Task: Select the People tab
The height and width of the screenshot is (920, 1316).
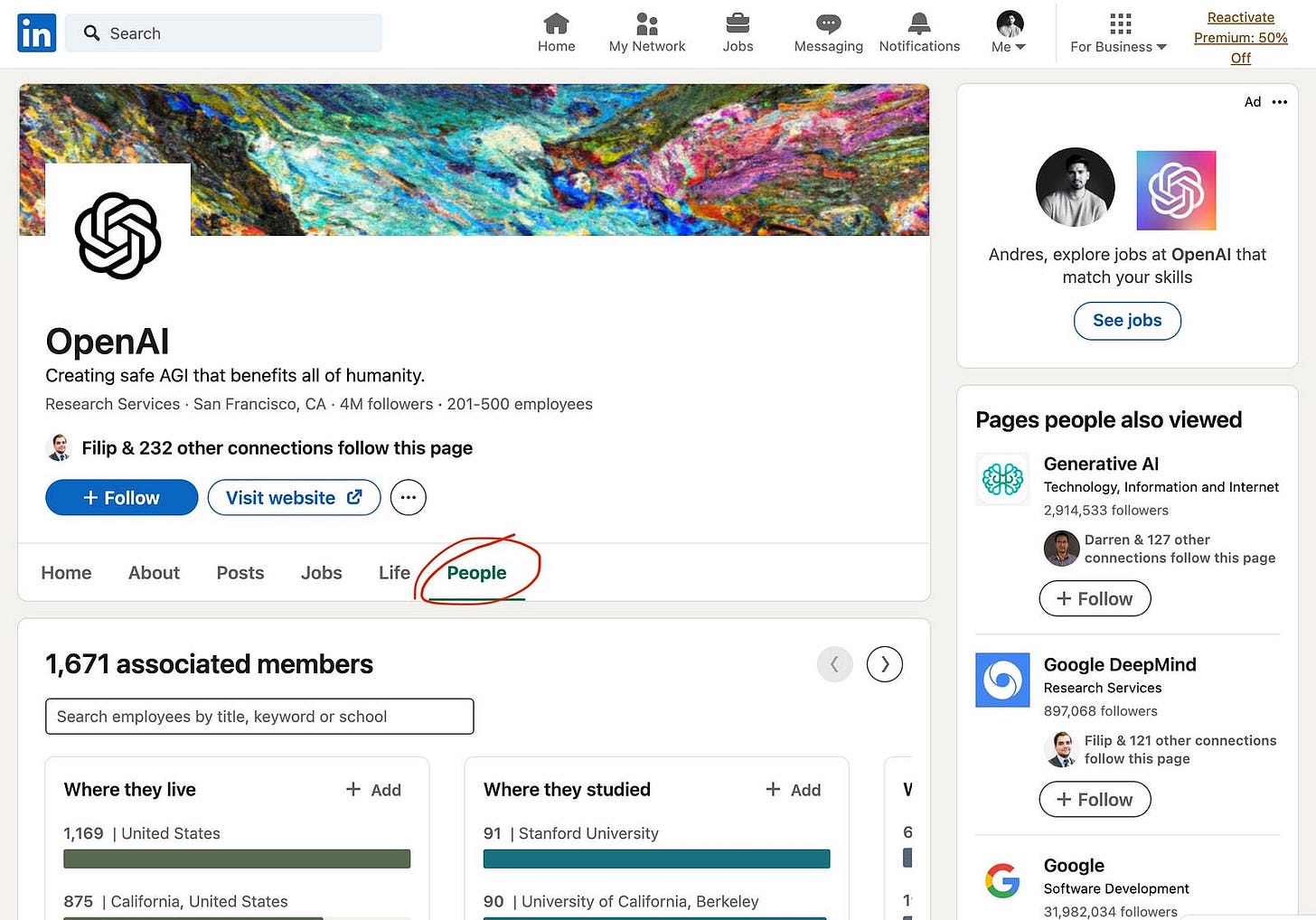Action: click(476, 573)
